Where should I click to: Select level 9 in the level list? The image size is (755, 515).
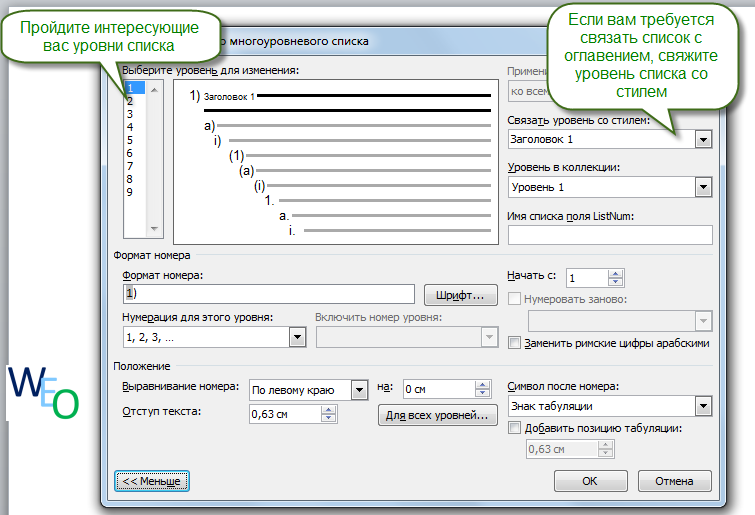[x=130, y=192]
